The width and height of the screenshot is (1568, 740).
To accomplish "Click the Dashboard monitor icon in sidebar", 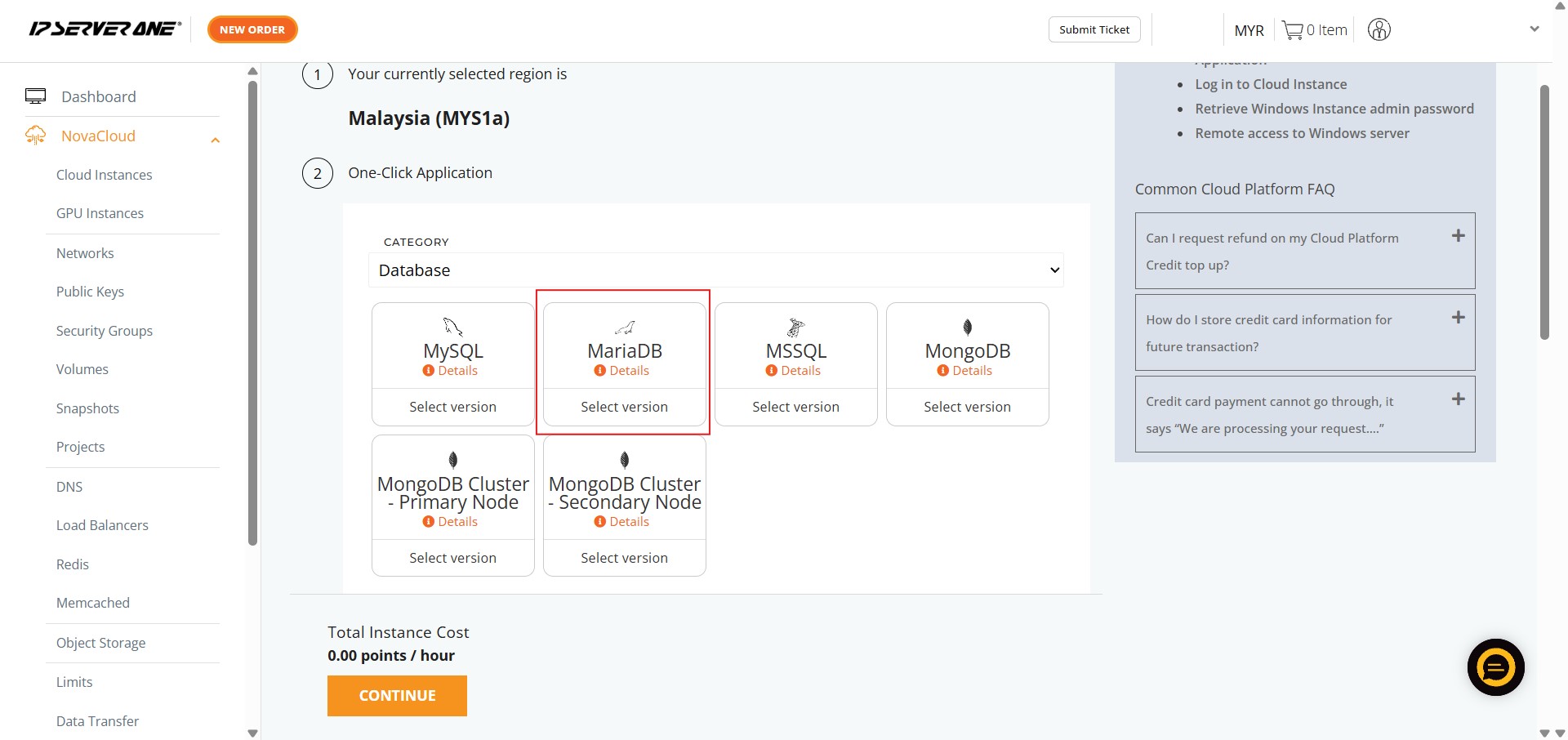I will coord(36,96).
